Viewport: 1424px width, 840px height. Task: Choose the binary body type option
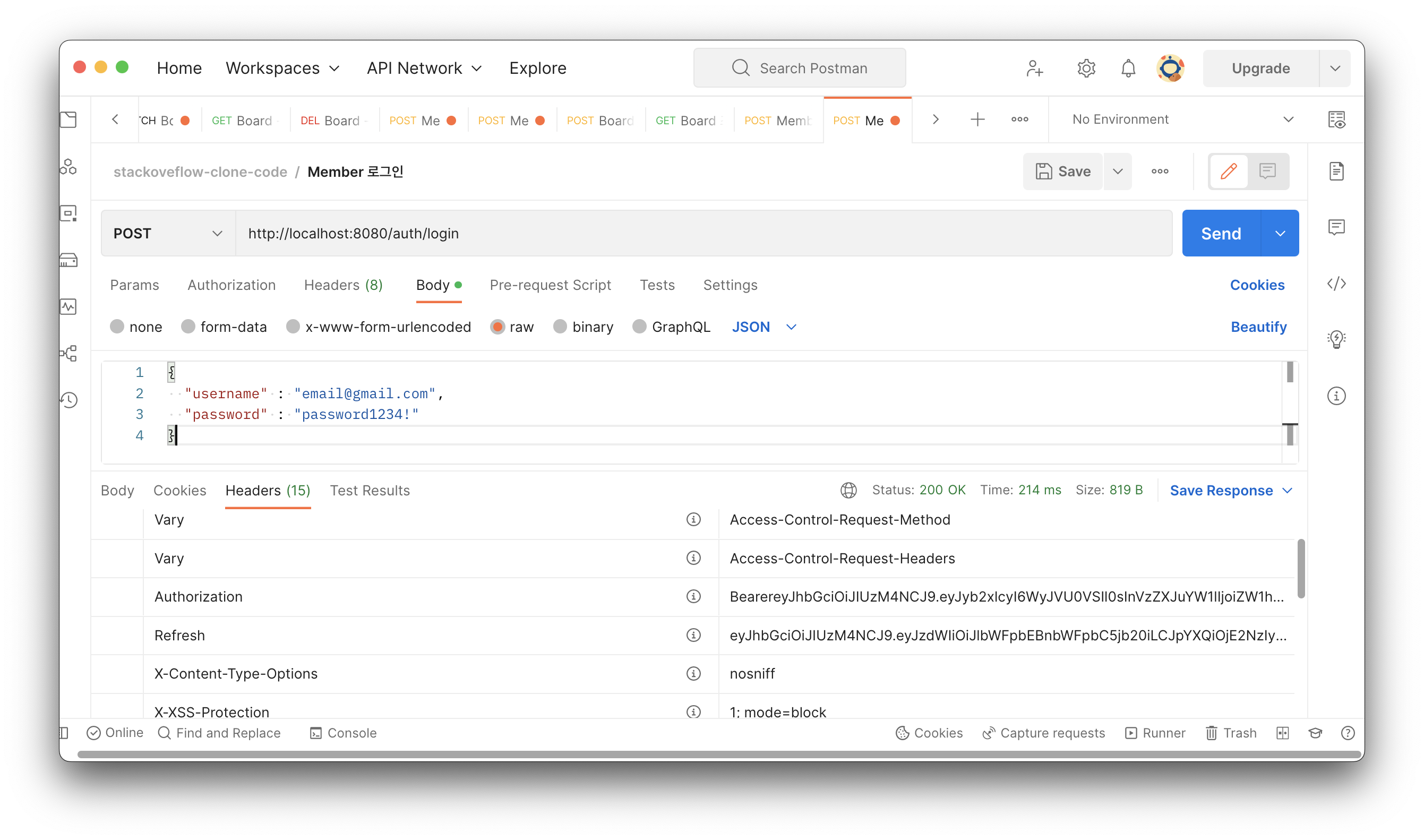click(560, 327)
